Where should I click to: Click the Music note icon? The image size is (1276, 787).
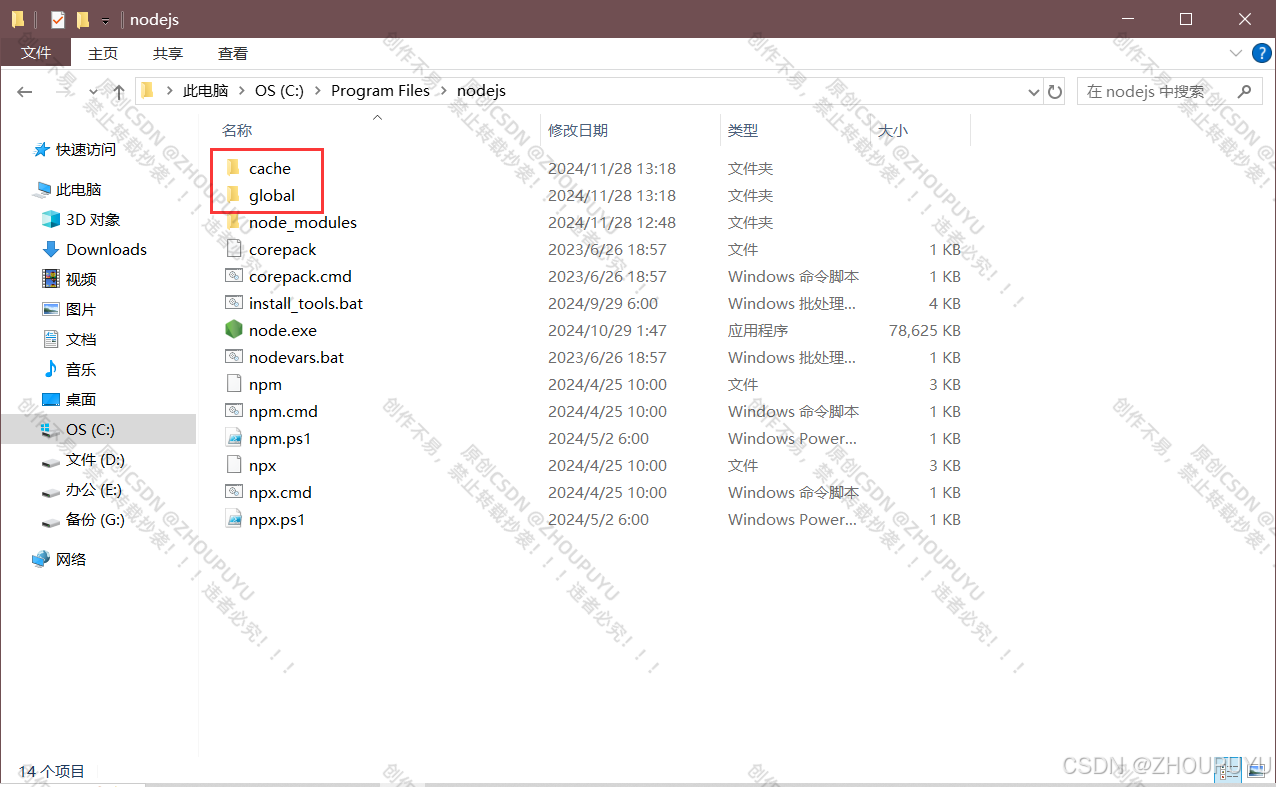click(50, 369)
